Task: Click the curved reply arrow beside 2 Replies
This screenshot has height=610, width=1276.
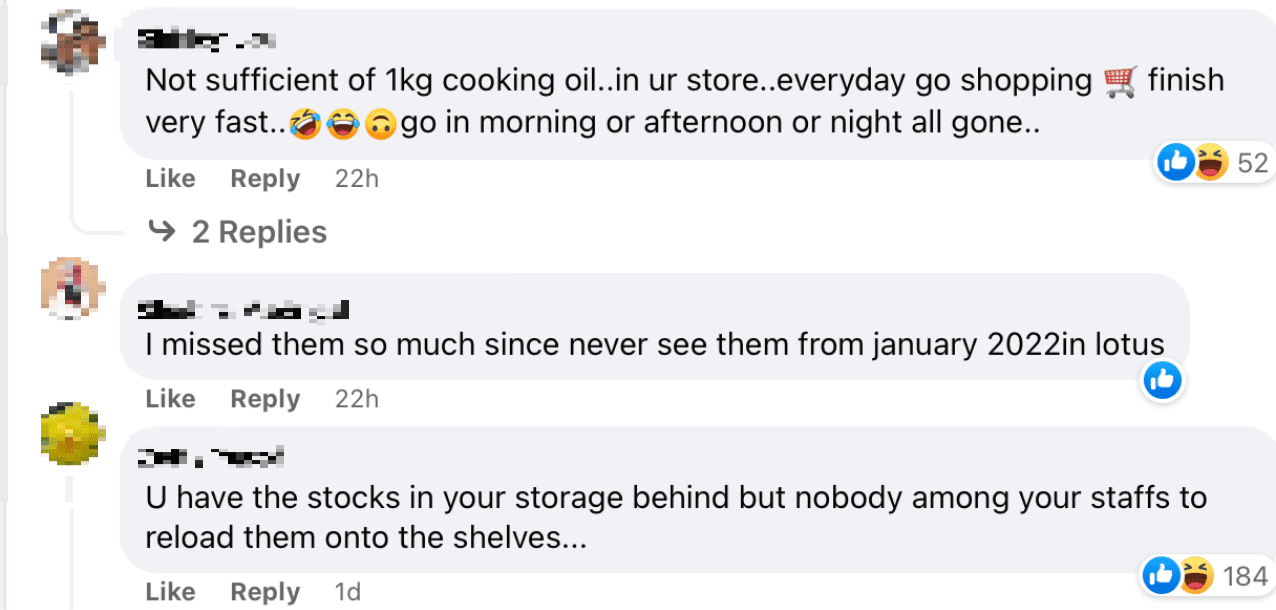Action: click(x=160, y=231)
